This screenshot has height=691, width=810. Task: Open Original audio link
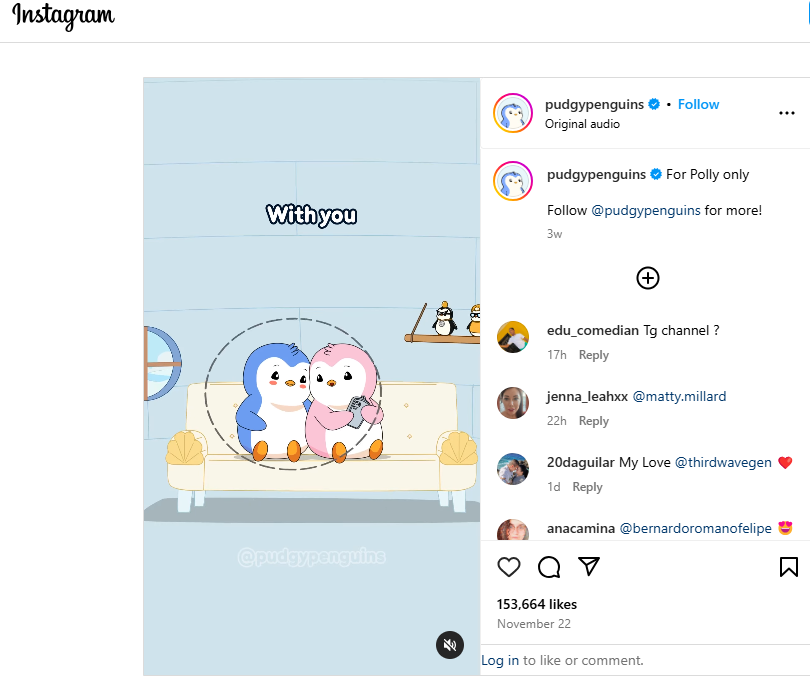[x=582, y=124]
